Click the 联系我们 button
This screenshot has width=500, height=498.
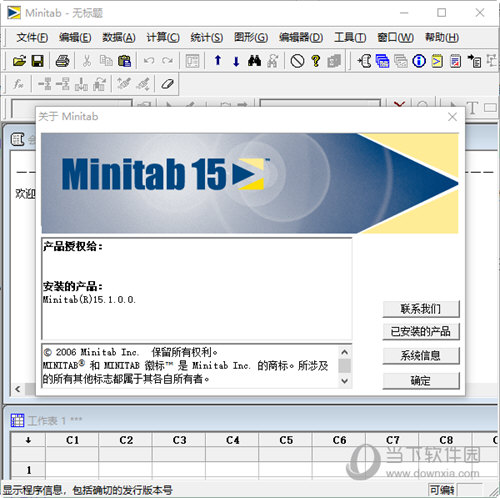[421, 309]
